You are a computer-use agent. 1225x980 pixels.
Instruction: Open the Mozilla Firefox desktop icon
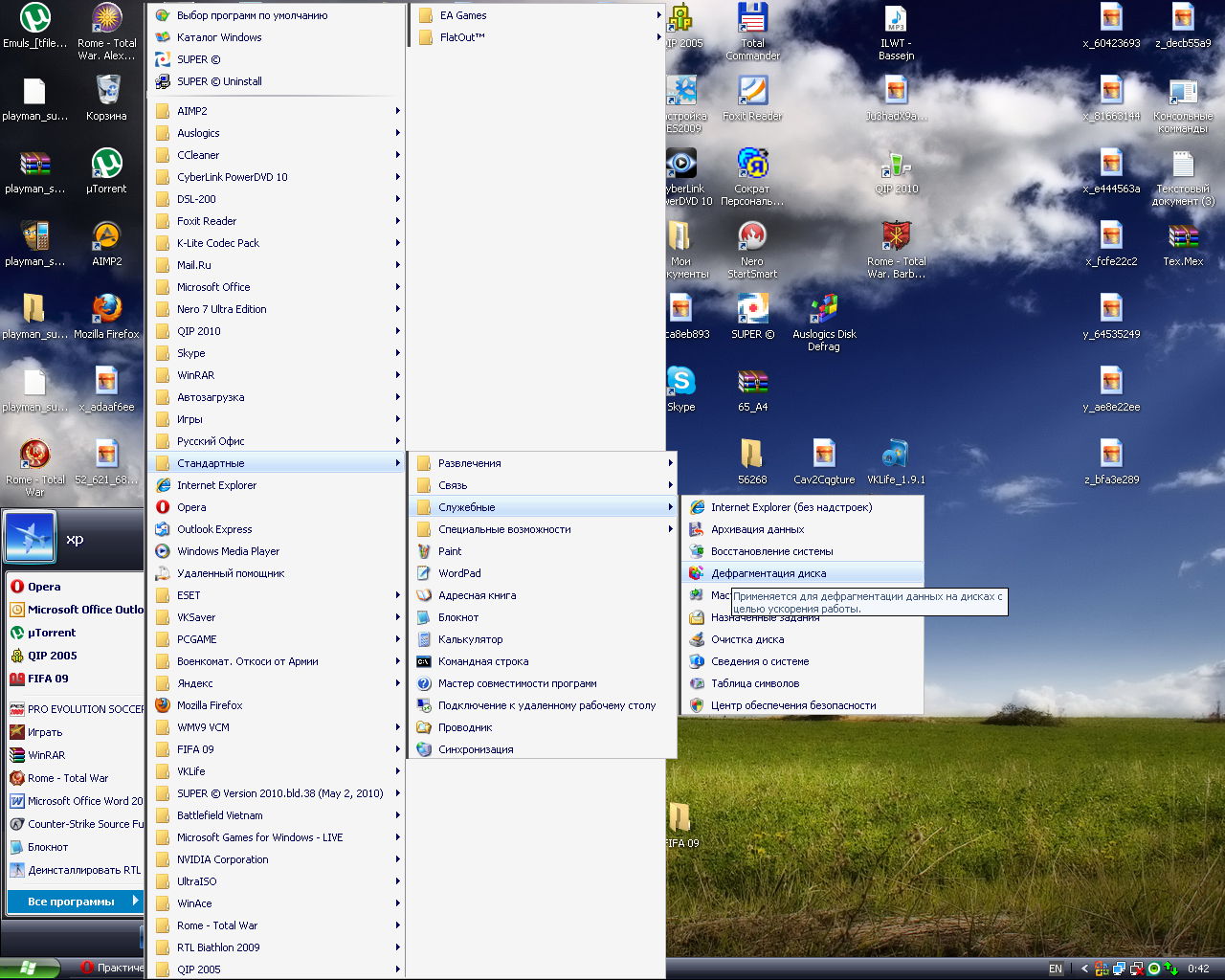(106, 316)
